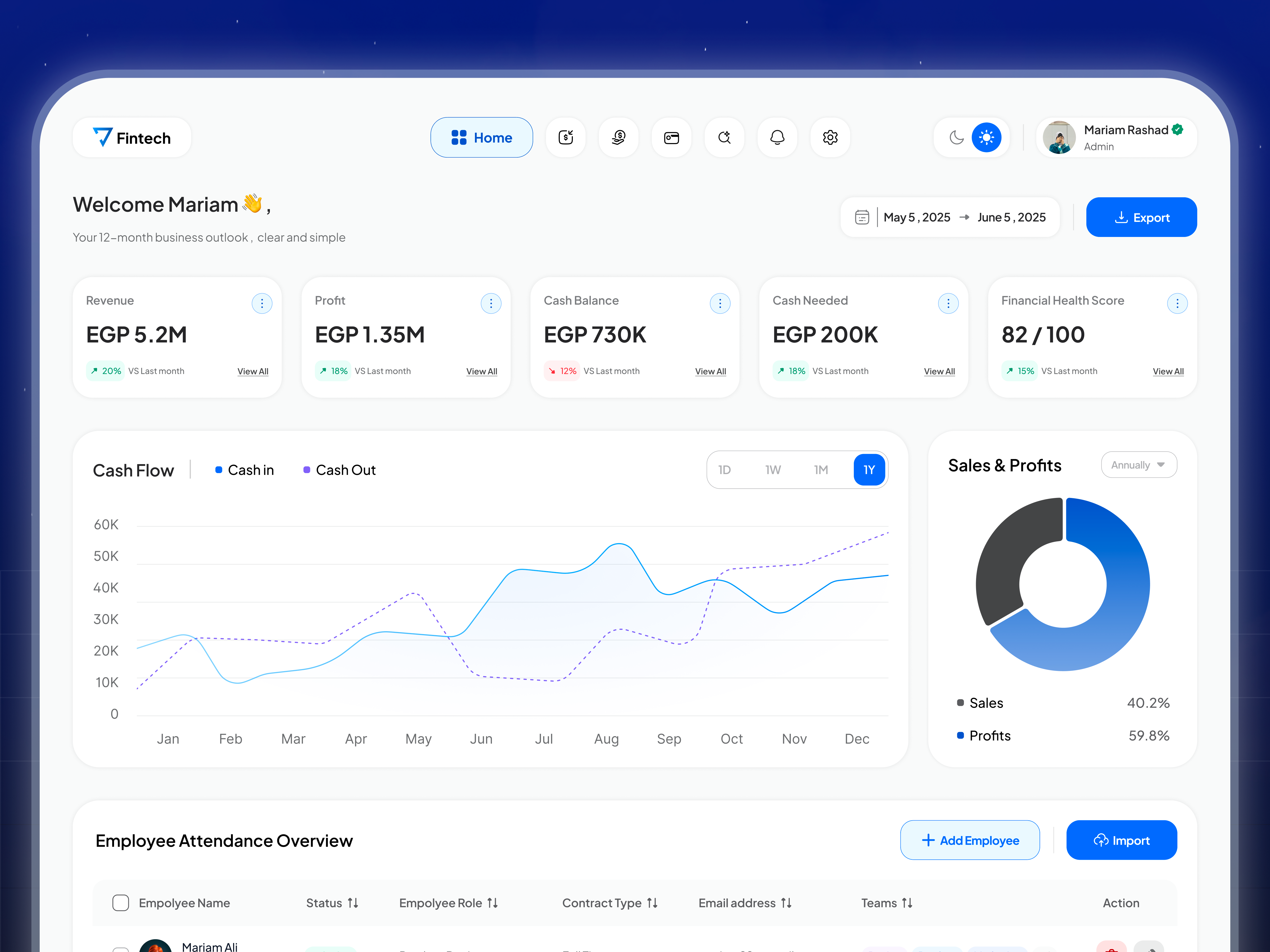Screen dimensions: 1270x952
Task: Open Financial Health Score options menu
Action: point(1178,303)
